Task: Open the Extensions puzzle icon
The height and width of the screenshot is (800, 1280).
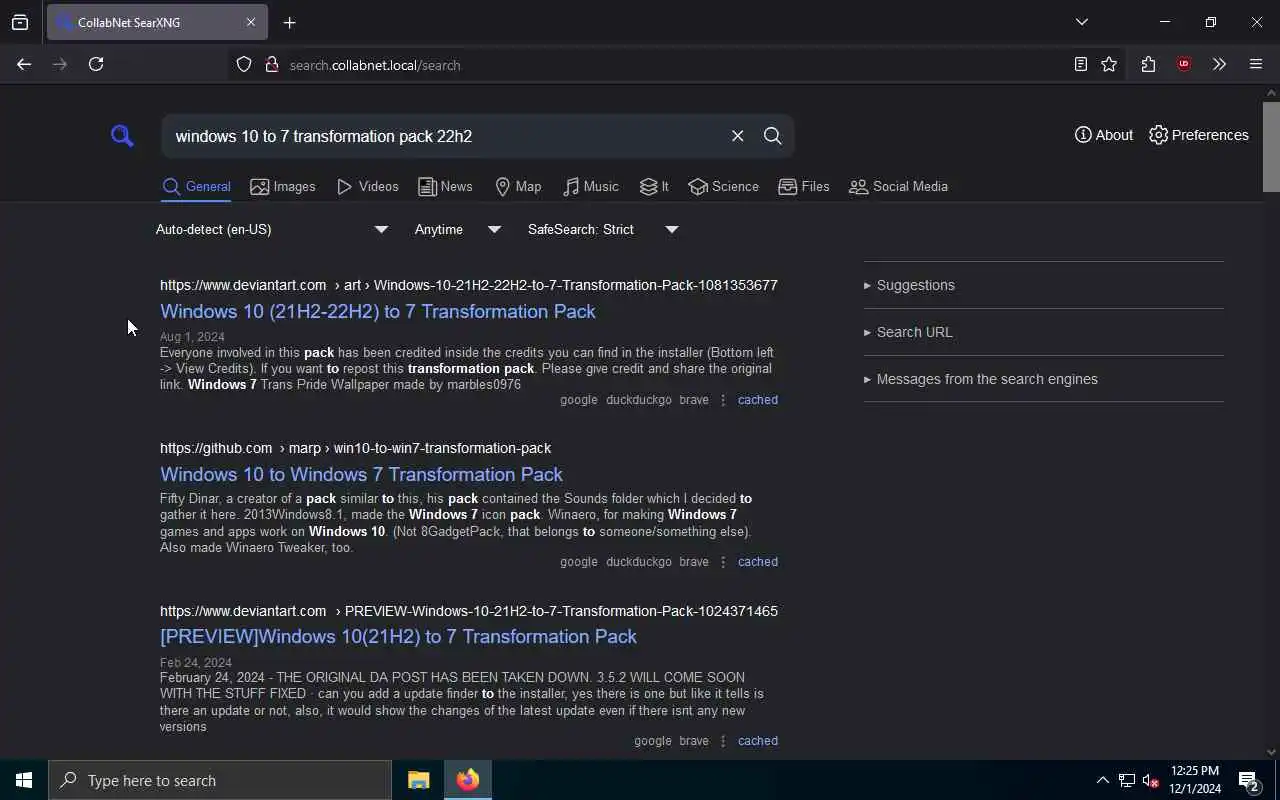Action: [1148, 64]
